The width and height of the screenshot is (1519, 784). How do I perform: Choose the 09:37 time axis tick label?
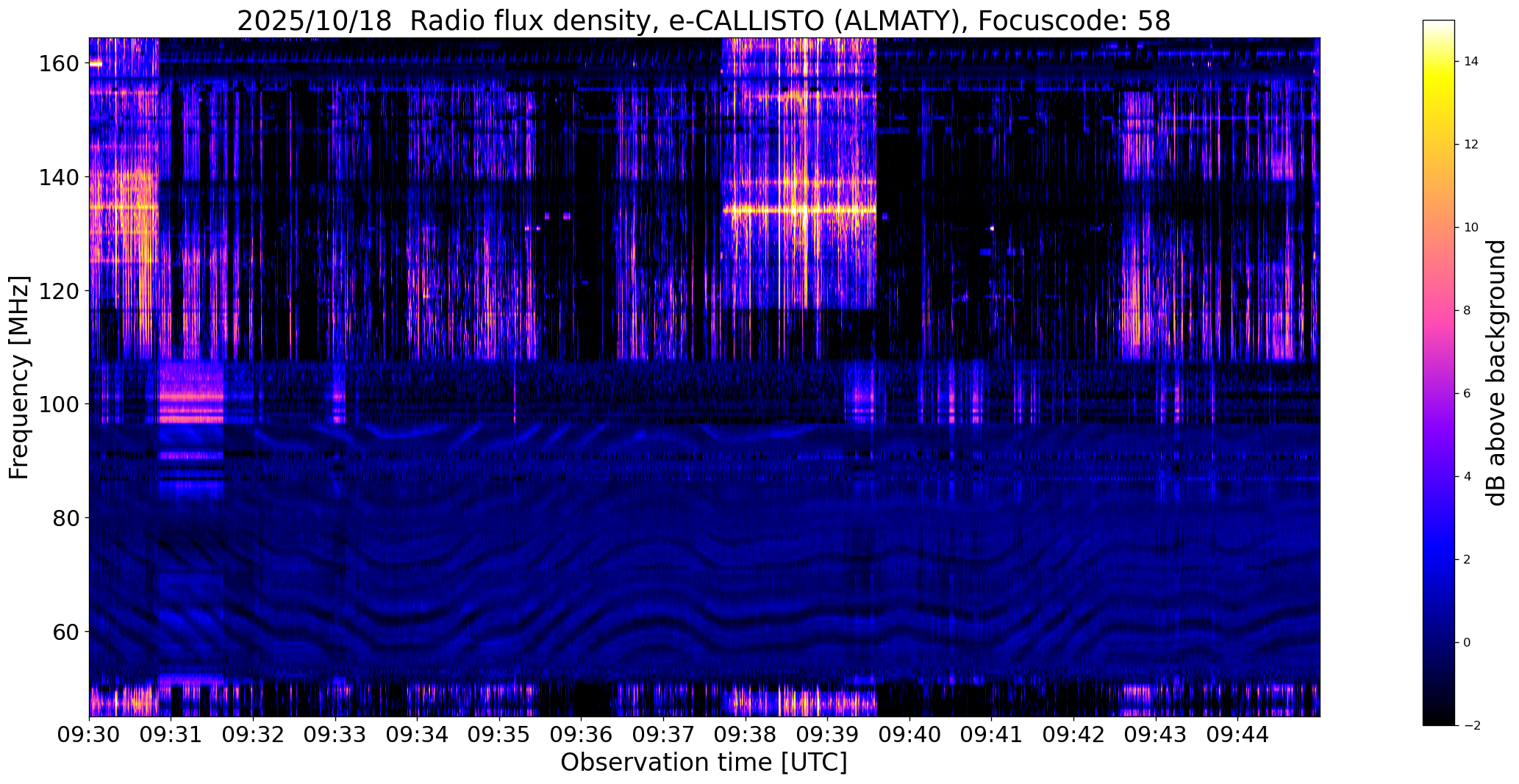point(663,734)
